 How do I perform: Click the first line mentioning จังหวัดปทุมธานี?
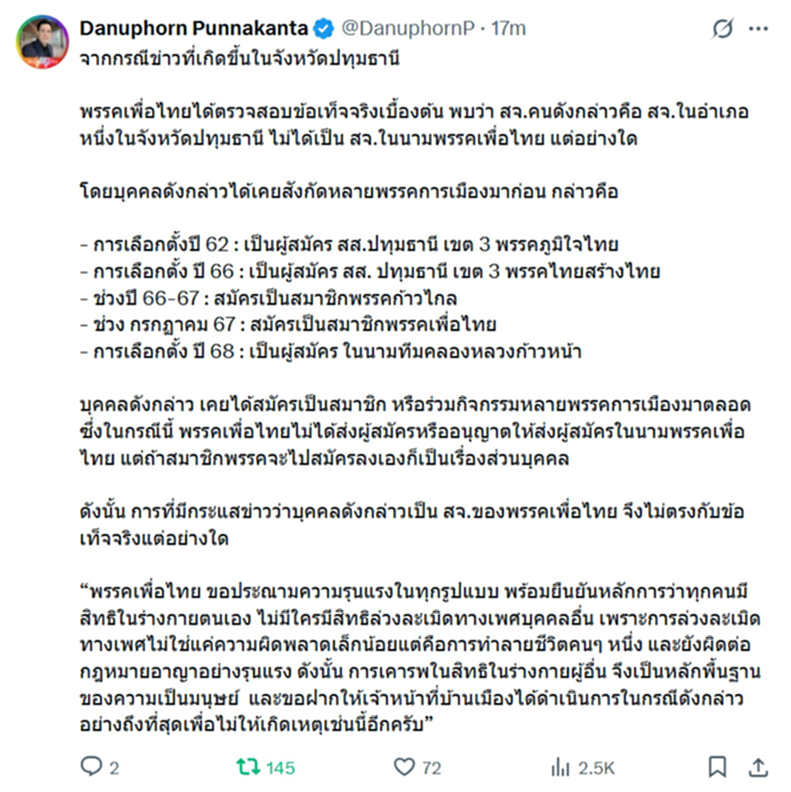point(239,59)
